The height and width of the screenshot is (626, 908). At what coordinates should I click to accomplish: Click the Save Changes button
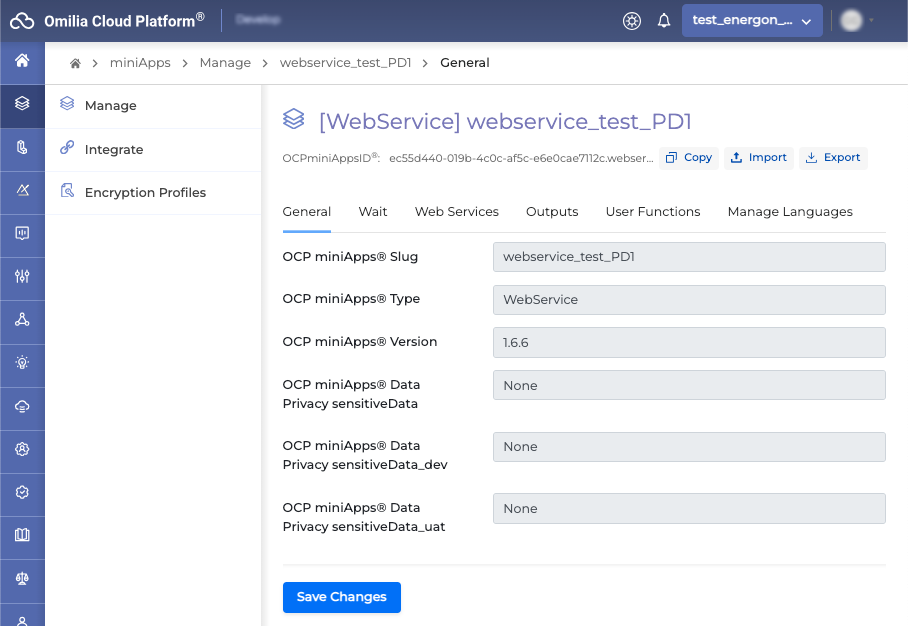[341, 597]
